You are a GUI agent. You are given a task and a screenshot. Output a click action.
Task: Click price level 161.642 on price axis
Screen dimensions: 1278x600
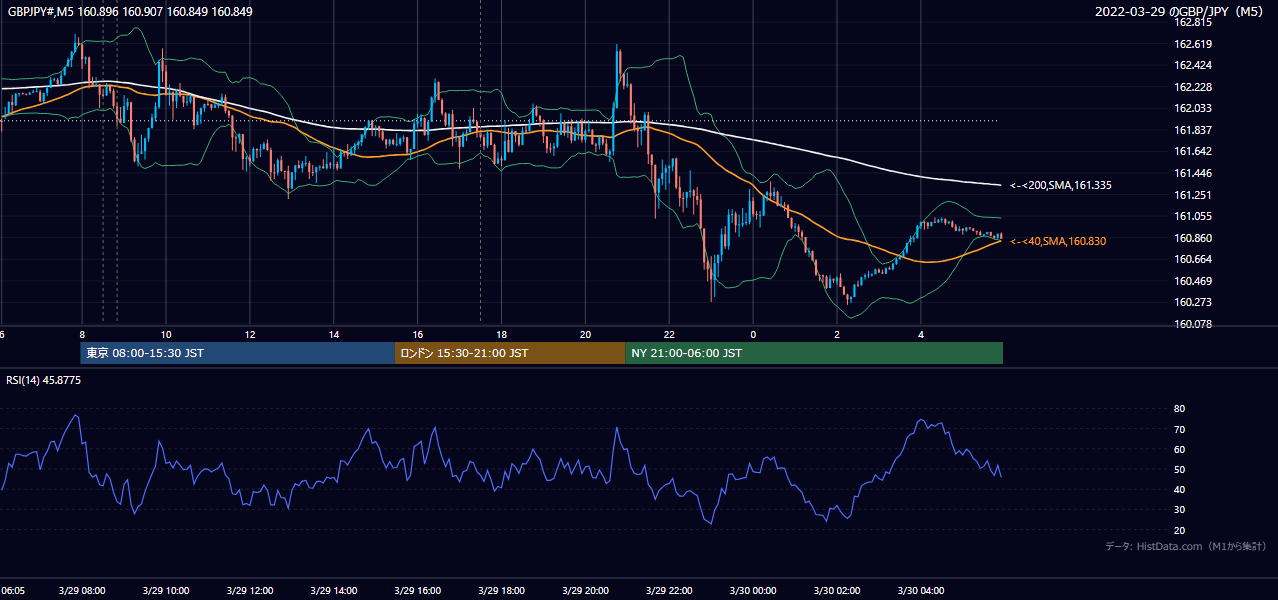pyautogui.click(x=1191, y=151)
